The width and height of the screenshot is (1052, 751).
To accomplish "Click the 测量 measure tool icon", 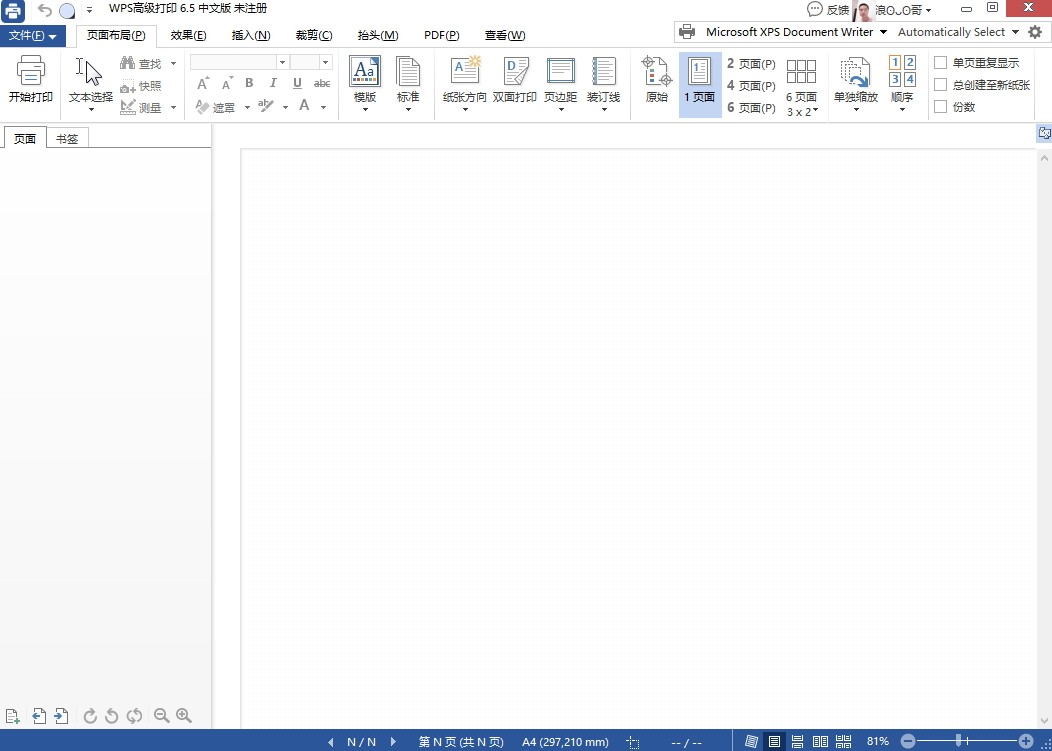I will [127, 107].
